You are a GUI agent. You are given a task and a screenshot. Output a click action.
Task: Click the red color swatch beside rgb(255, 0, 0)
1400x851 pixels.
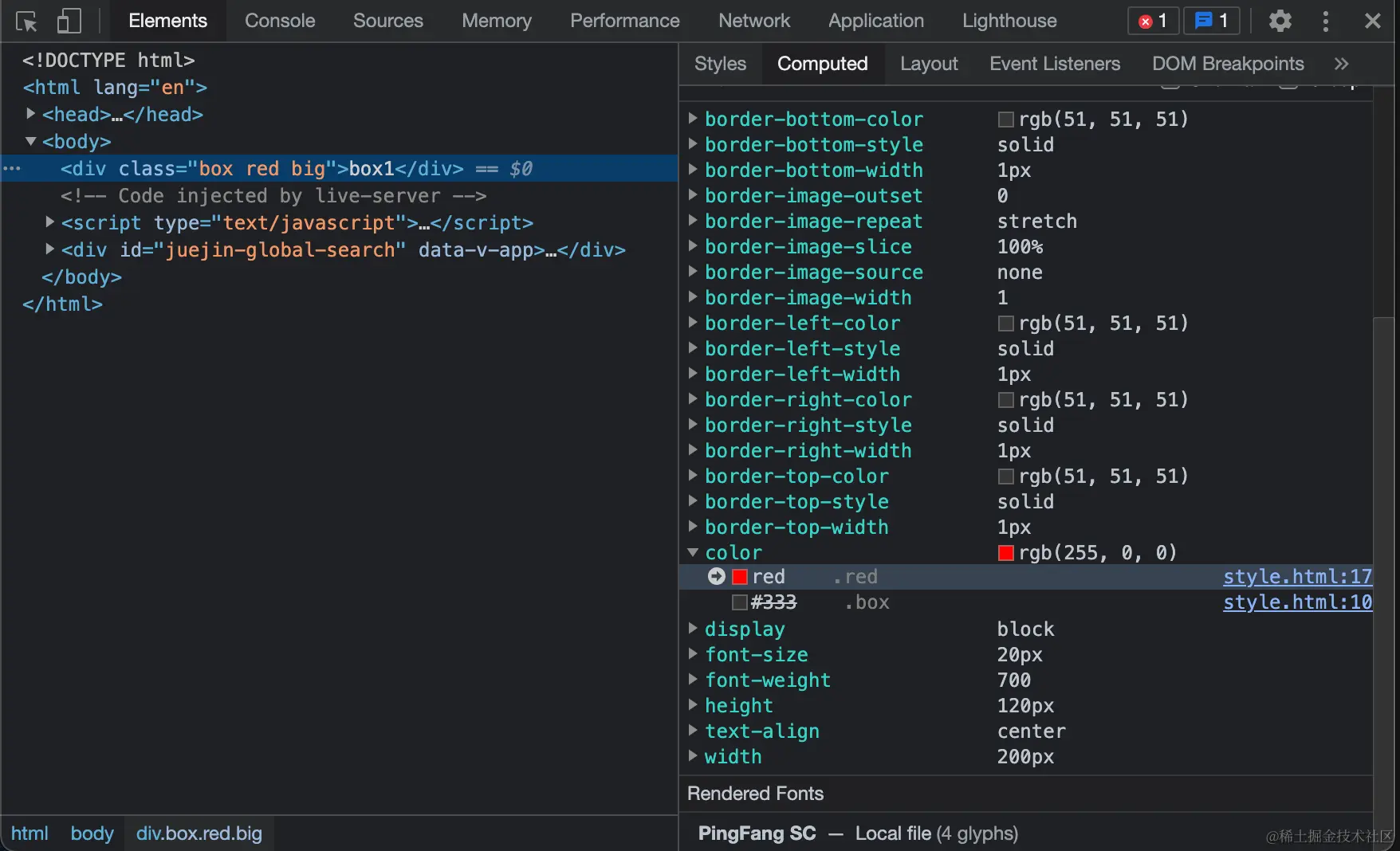click(x=1006, y=552)
